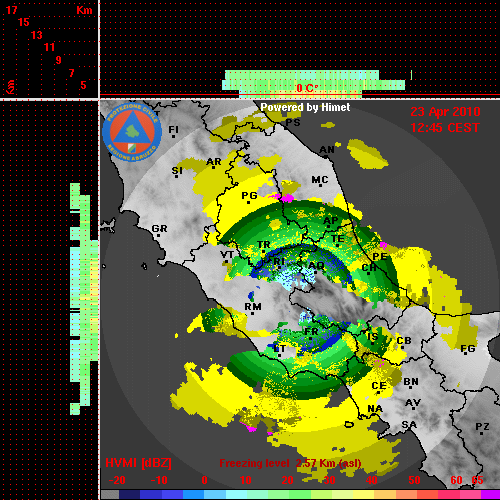Click the SA city label

pos(409,425)
